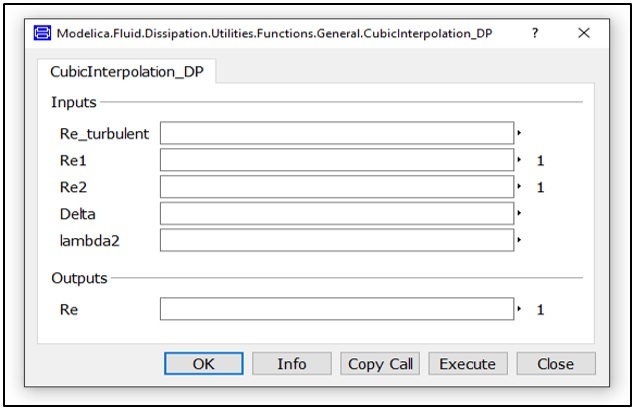Click the Re output field
636x410 pixels.
tap(337, 309)
